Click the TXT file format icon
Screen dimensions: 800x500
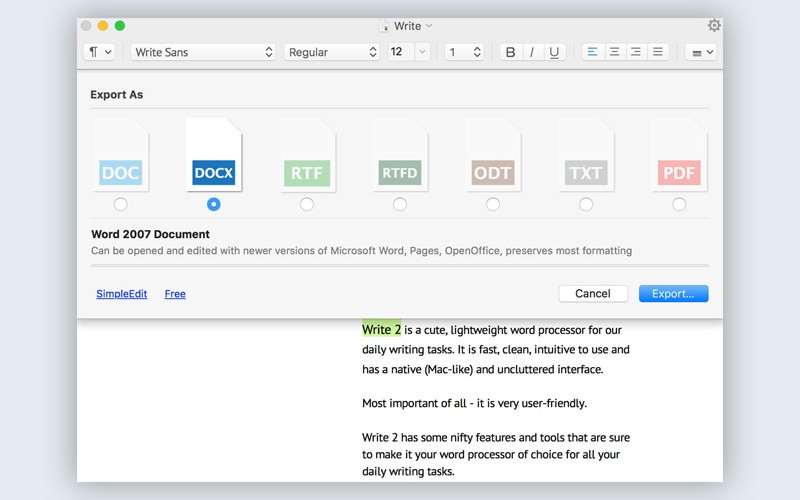pos(586,155)
